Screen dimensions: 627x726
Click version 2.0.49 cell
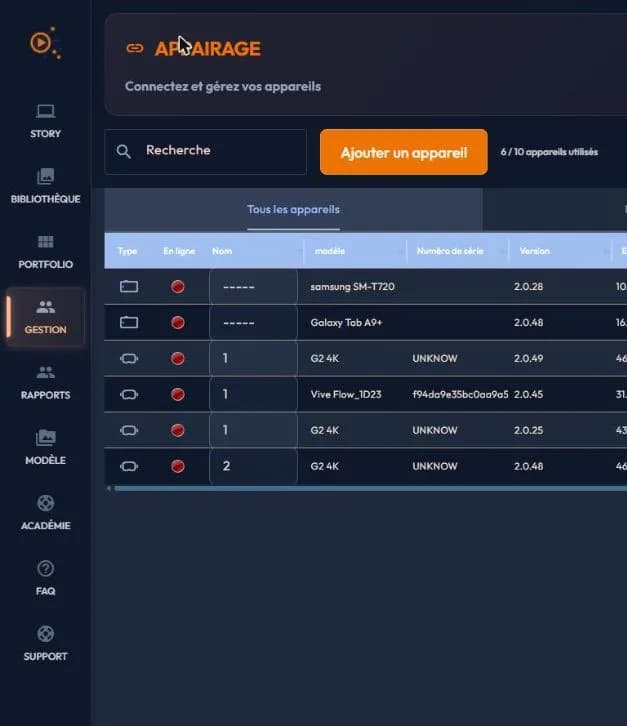(528, 358)
